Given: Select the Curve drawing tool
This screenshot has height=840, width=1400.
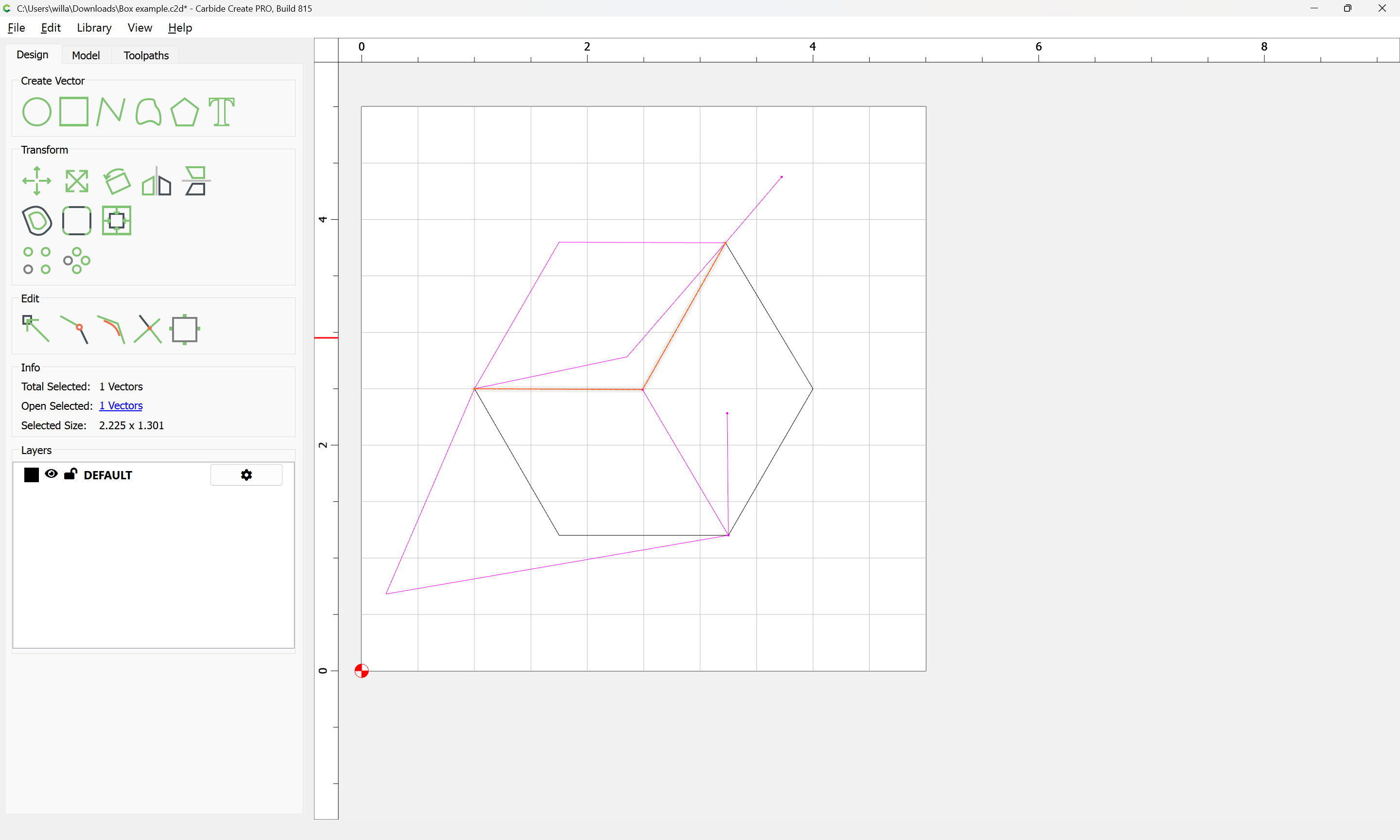Looking at the screenshot, I should click(x=148, y=111).
